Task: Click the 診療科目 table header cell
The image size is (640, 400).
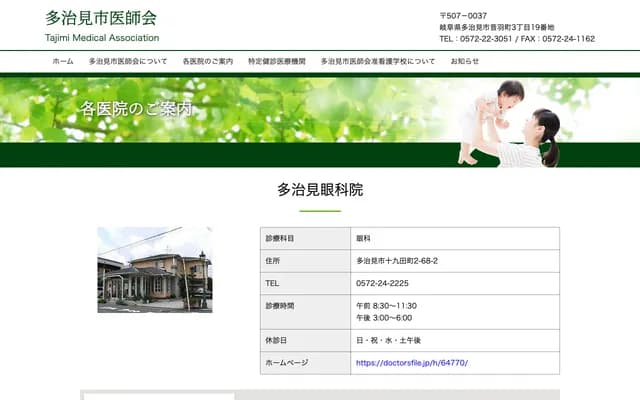Action: 305,238
